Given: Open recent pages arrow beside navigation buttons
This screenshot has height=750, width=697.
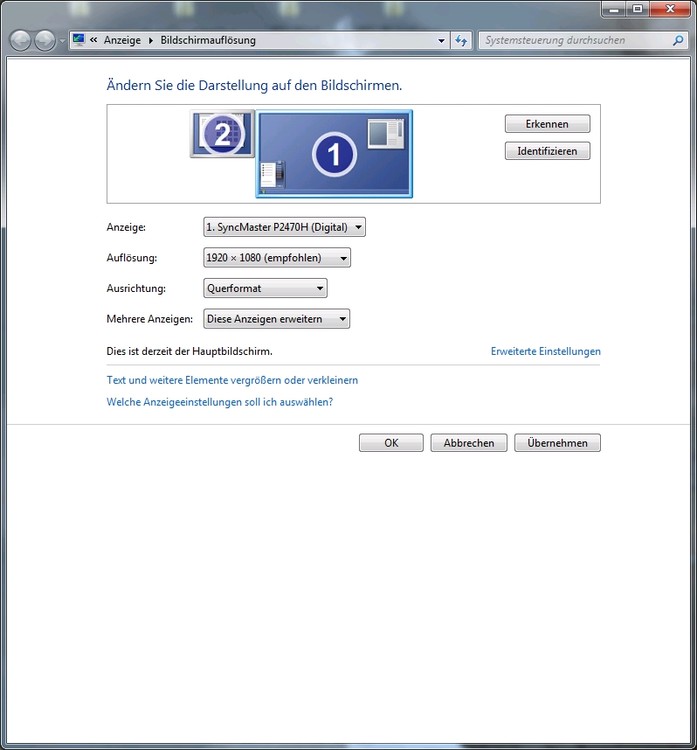Looking at the screenshot, I should coord(62,41).
